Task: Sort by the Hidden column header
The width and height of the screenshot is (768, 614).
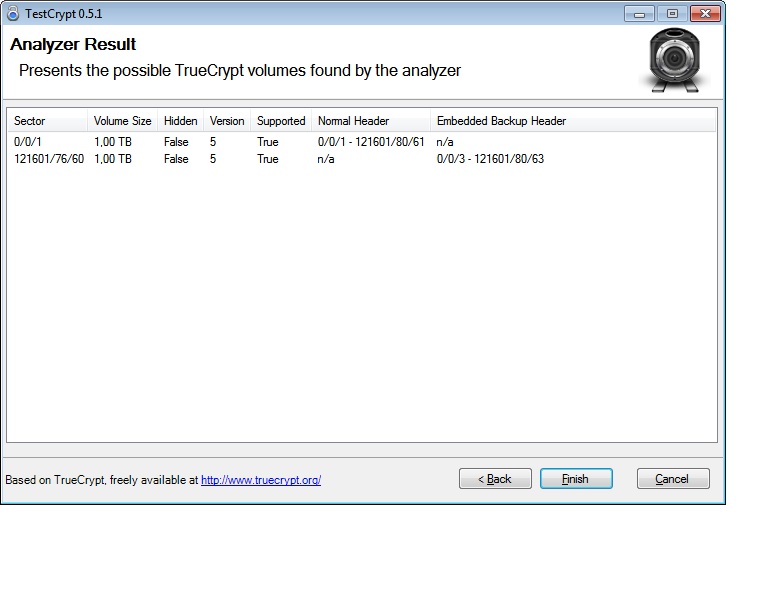Action: (180, 121)
